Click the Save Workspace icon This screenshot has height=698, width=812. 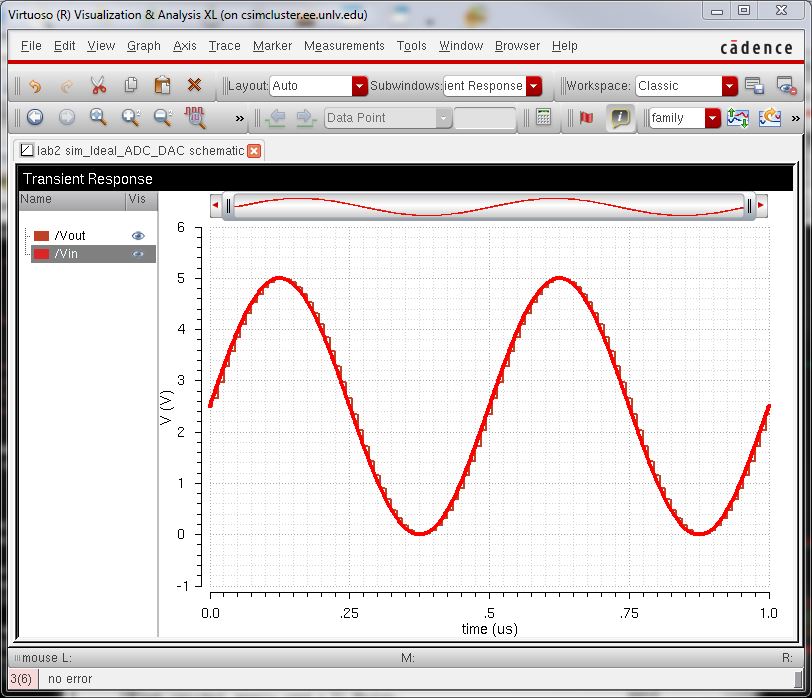coord(755,86)
